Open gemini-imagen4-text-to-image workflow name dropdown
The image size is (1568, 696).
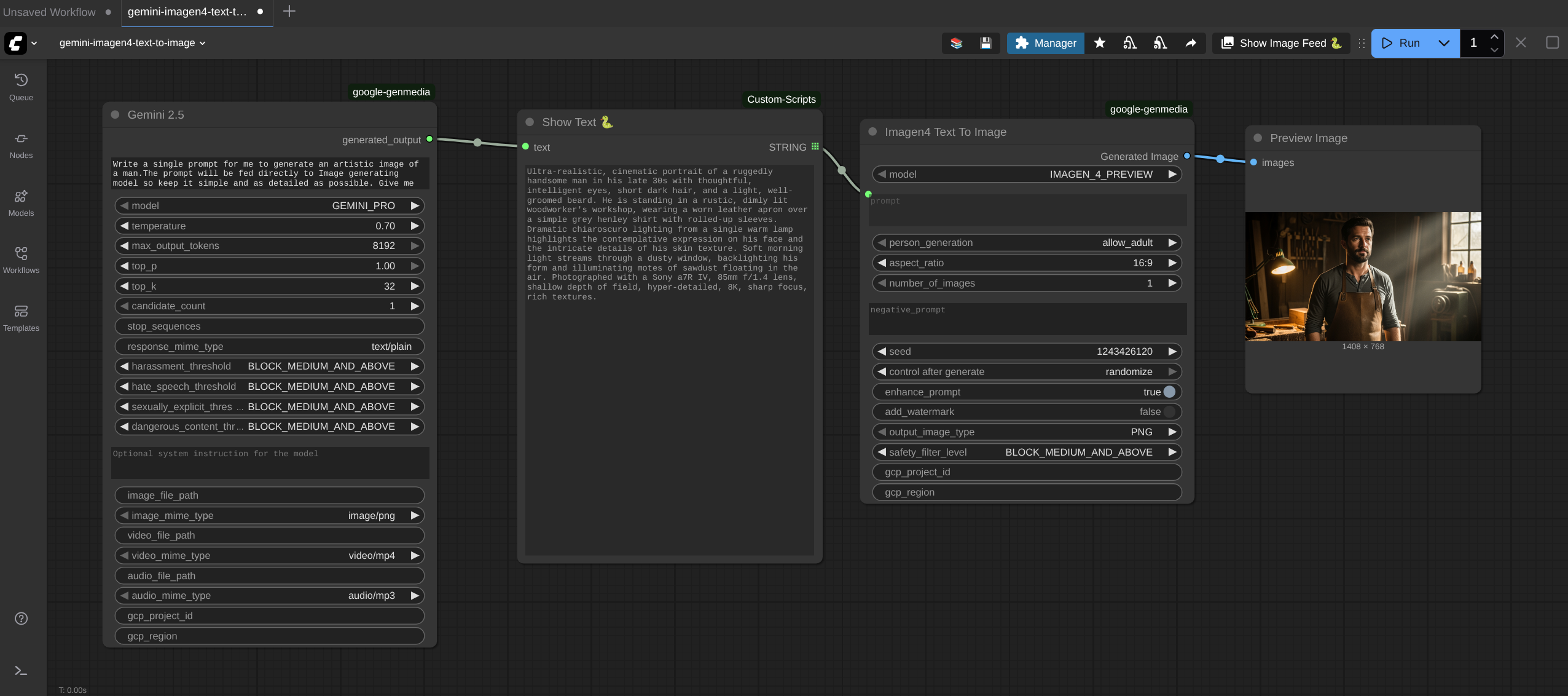point(132,43)
